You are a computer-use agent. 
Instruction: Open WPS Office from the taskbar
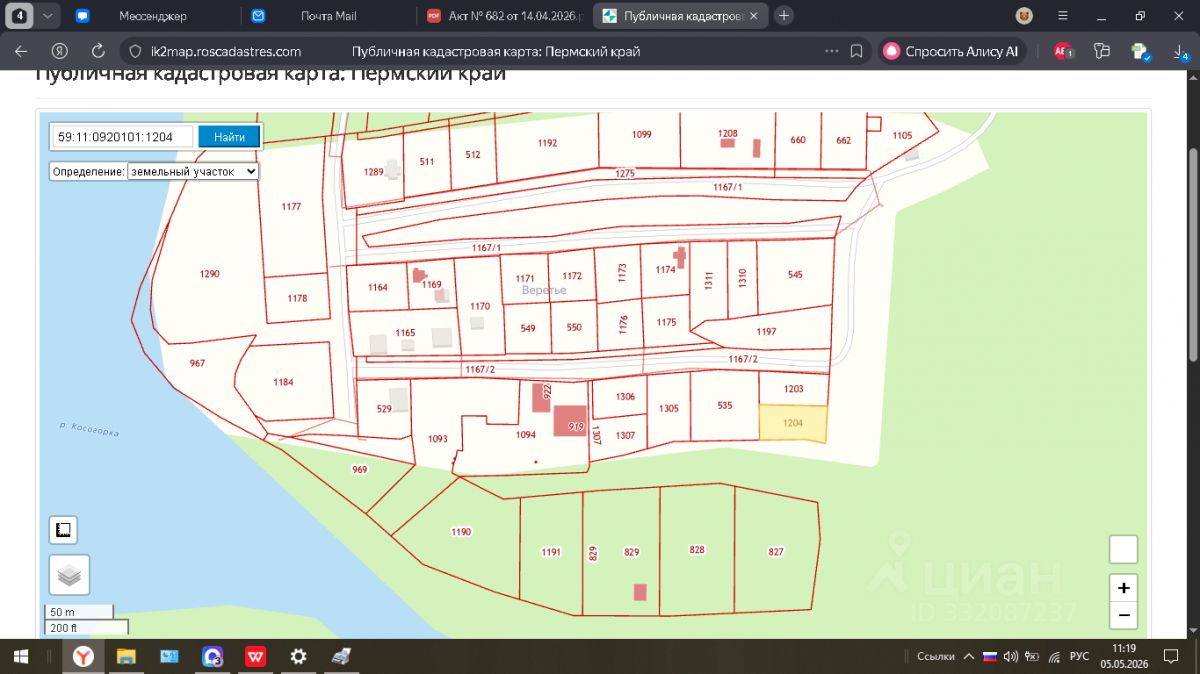tap(255, 657)
